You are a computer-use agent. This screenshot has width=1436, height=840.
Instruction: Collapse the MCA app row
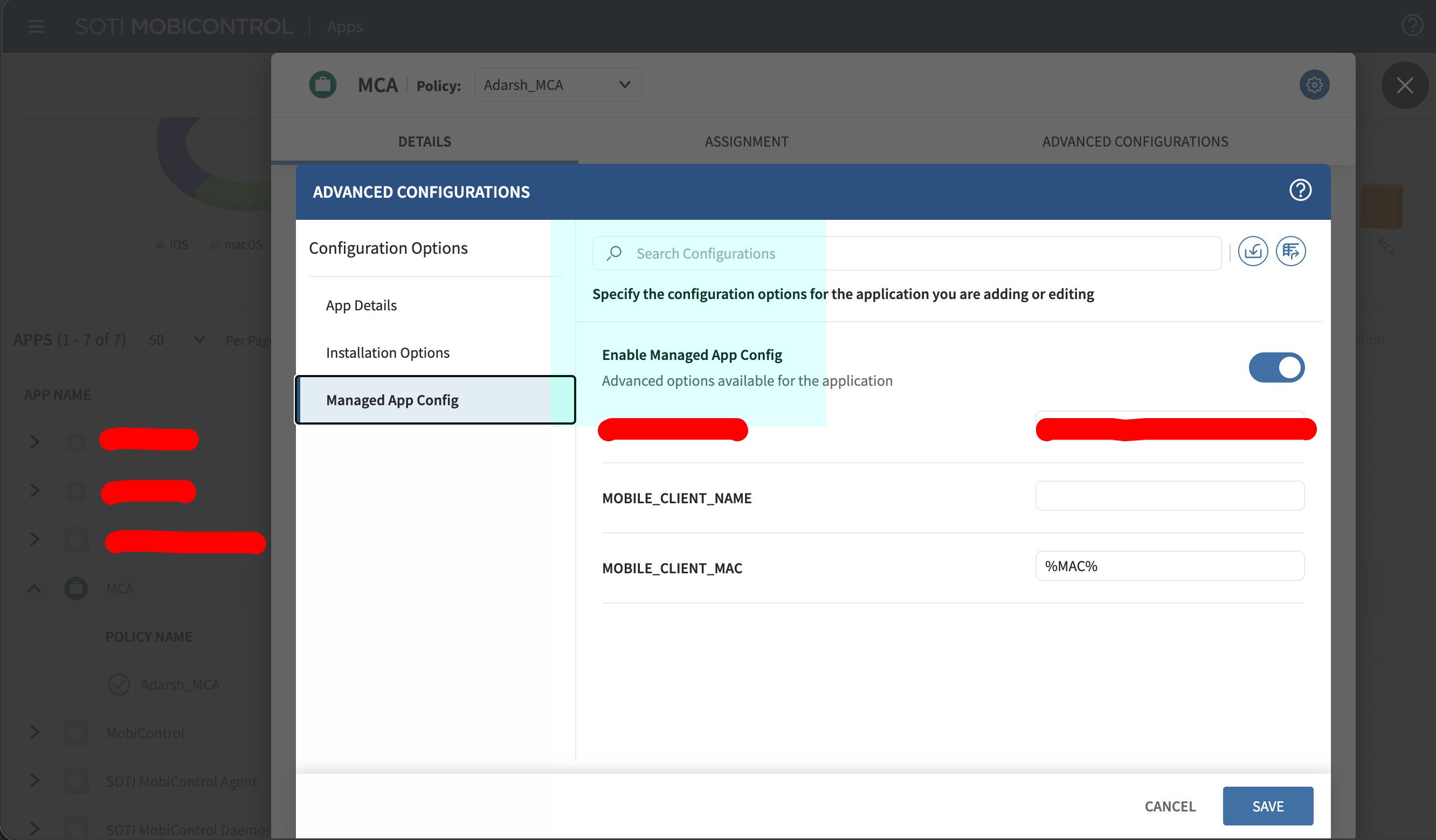click(34, 588)
